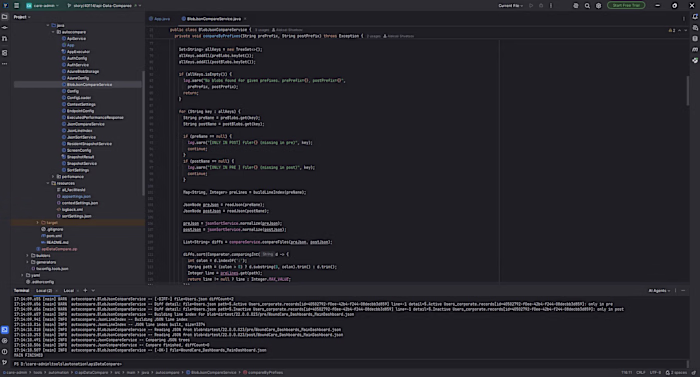Open the Maven tool window

[695, 50]
